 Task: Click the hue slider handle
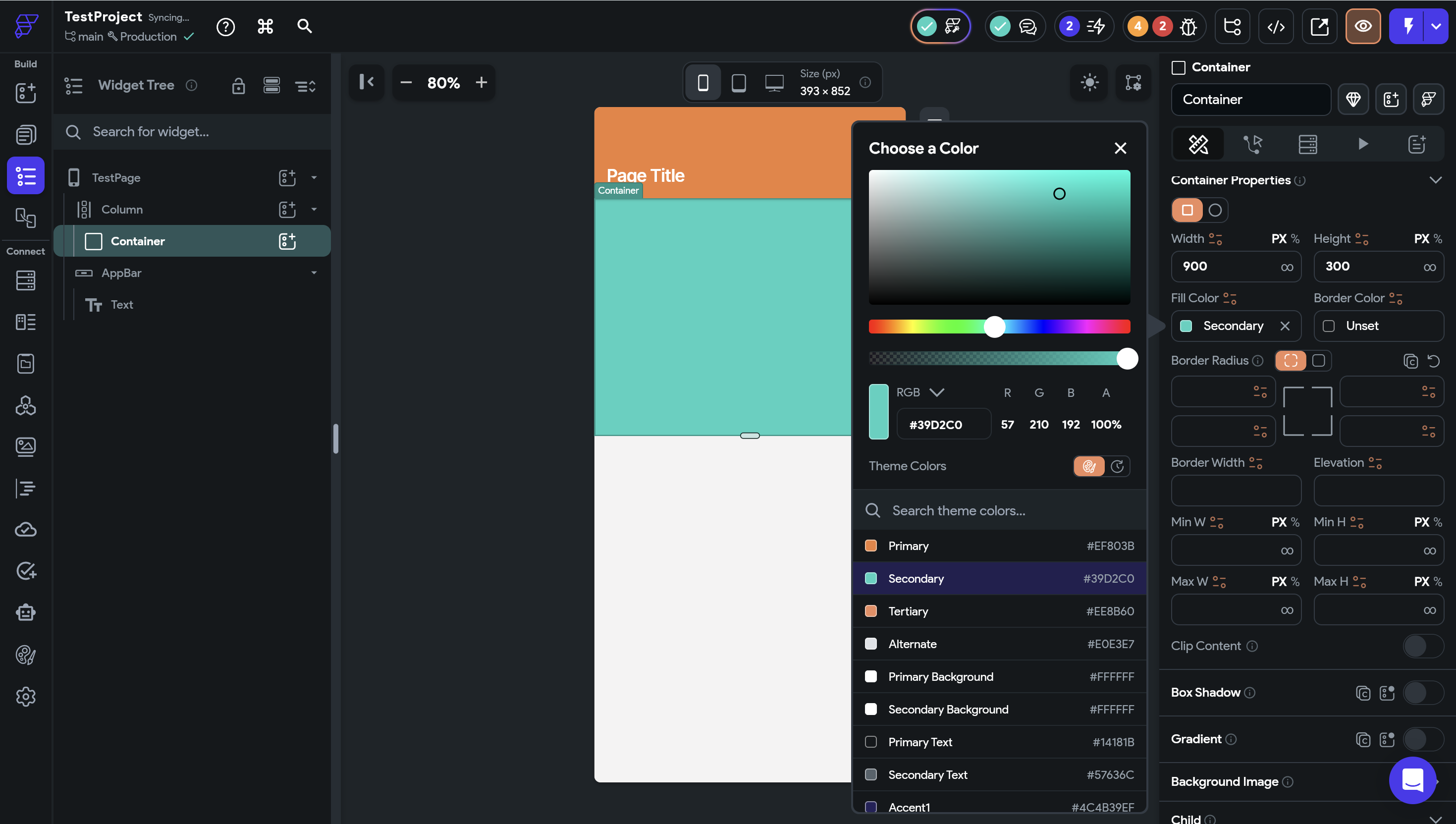[994, 327]
